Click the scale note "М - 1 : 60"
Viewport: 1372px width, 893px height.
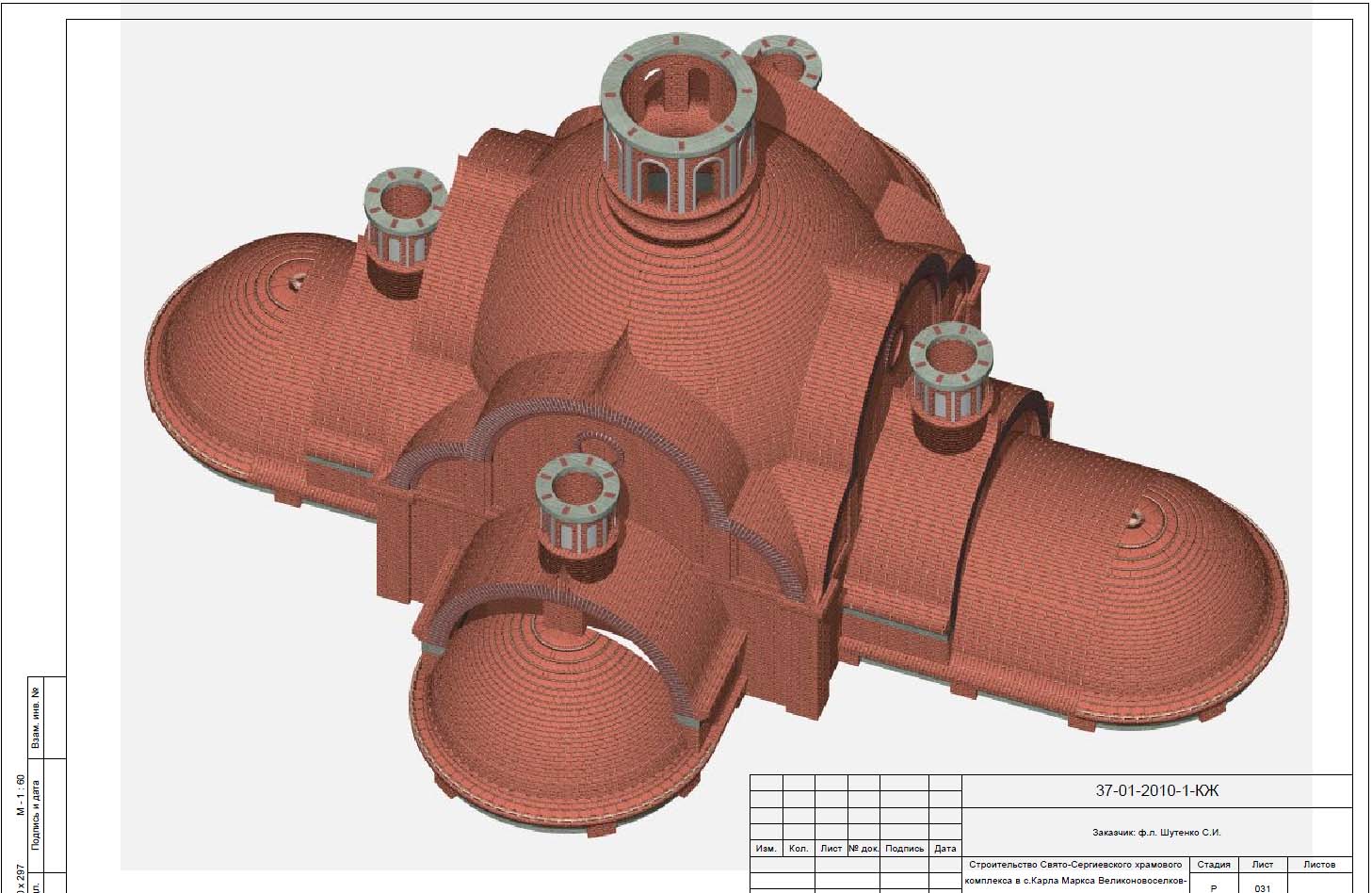pos(21,796)
